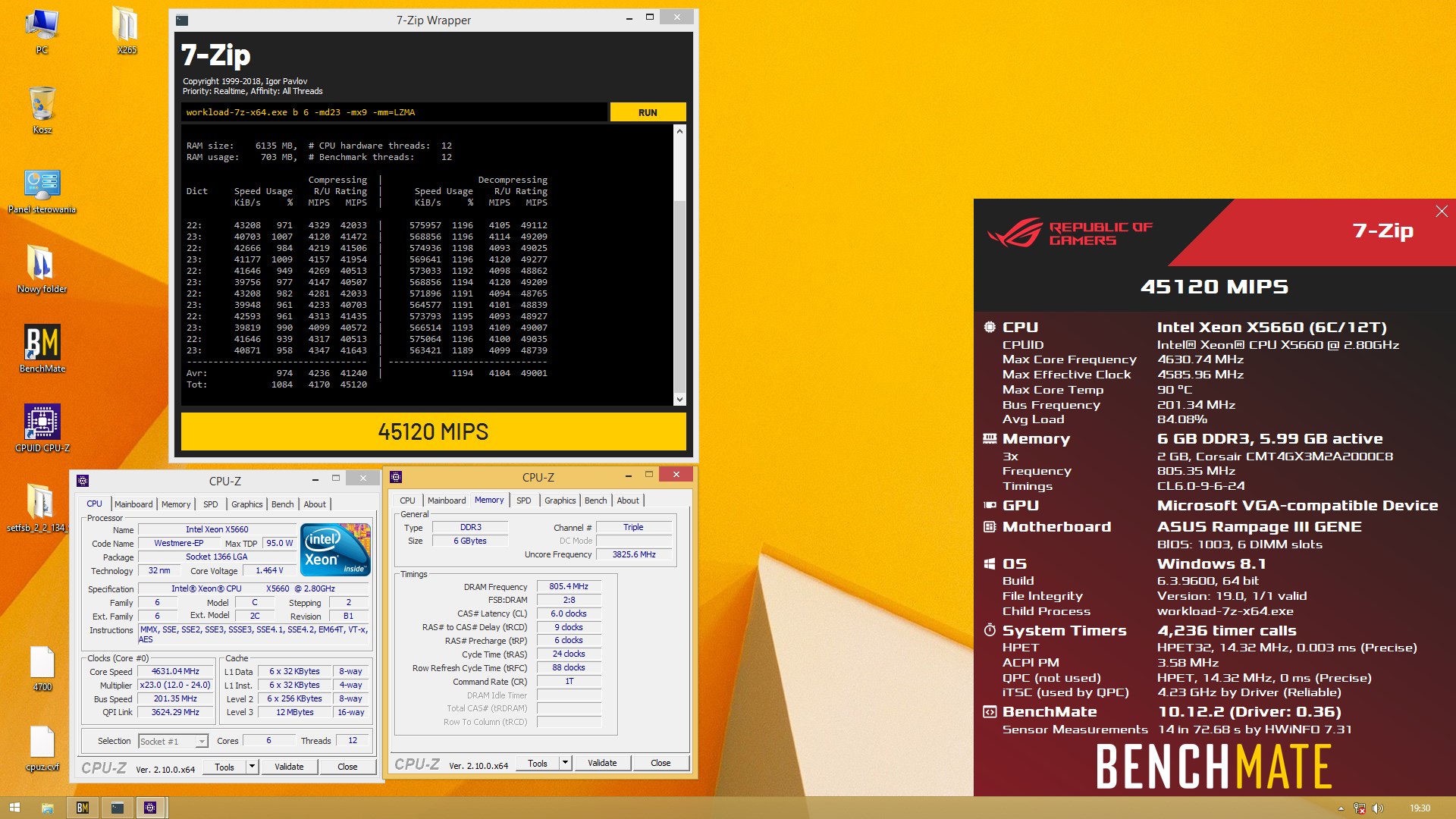Expand Tools arrow in Memory CPU-Z window
The width and height of the screenshot is (1456, 819).
click(566, 763)
